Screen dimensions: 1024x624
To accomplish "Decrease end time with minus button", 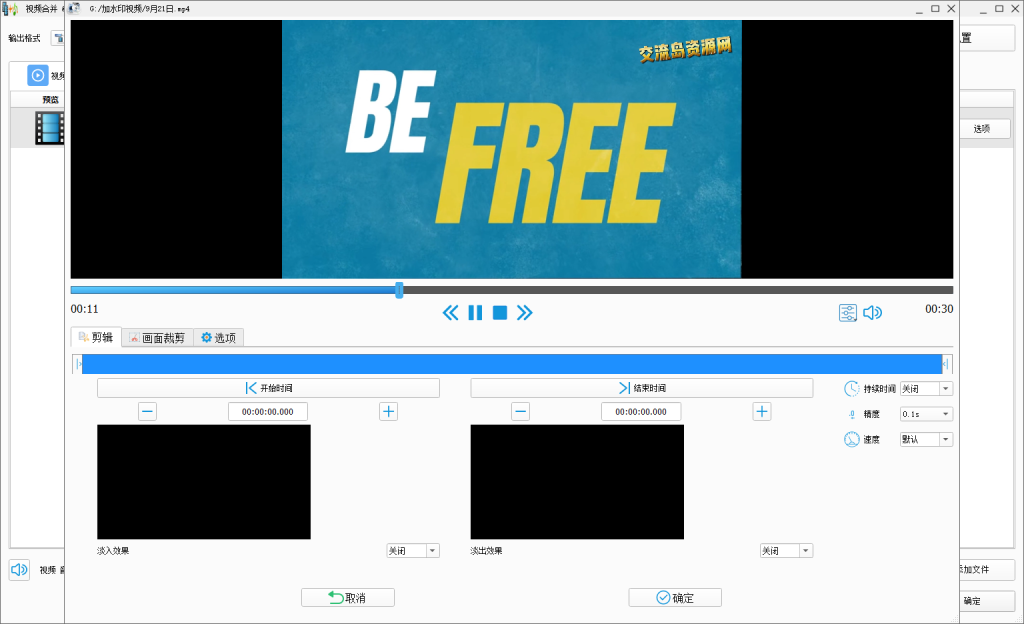I will click(x=520, y=411).
